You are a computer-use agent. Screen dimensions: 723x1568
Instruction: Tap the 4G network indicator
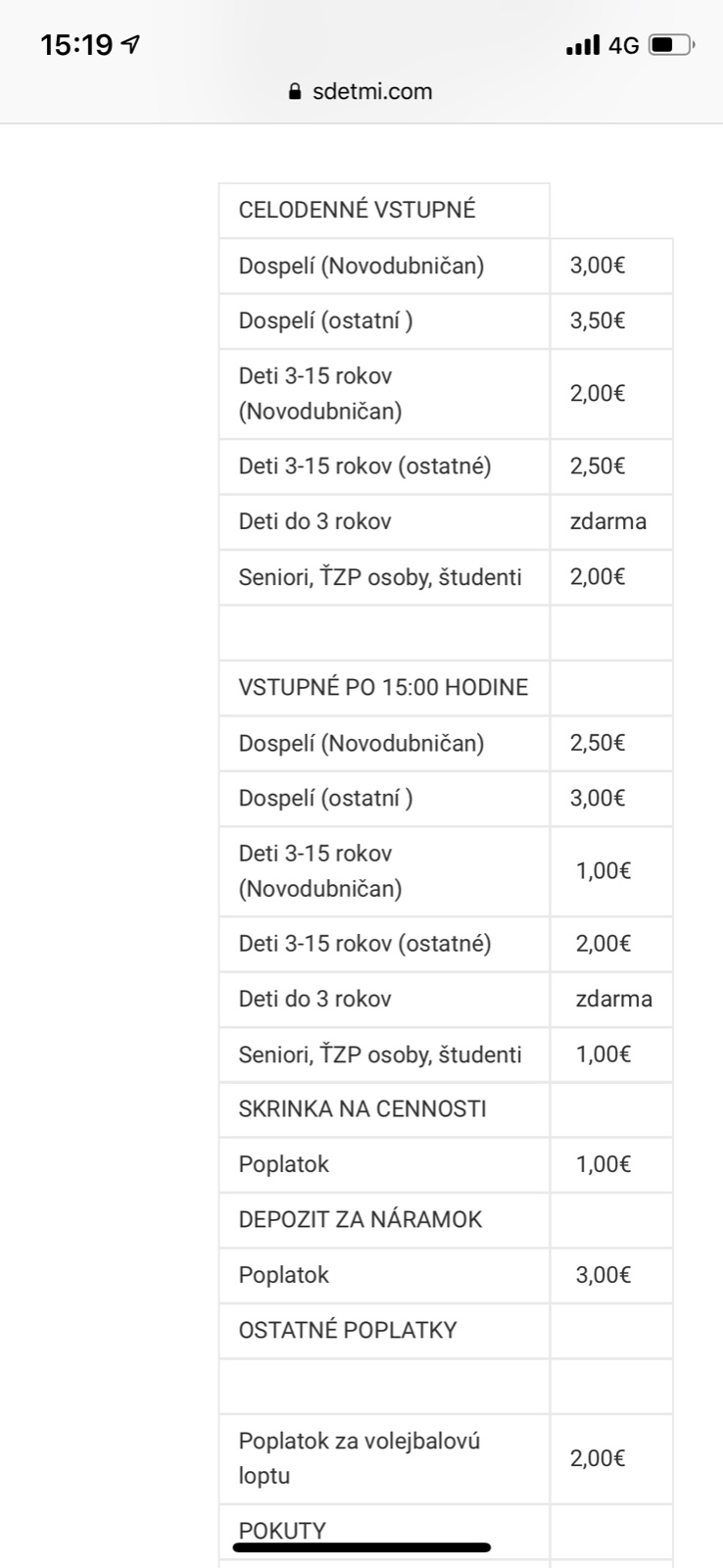point(623,45)
